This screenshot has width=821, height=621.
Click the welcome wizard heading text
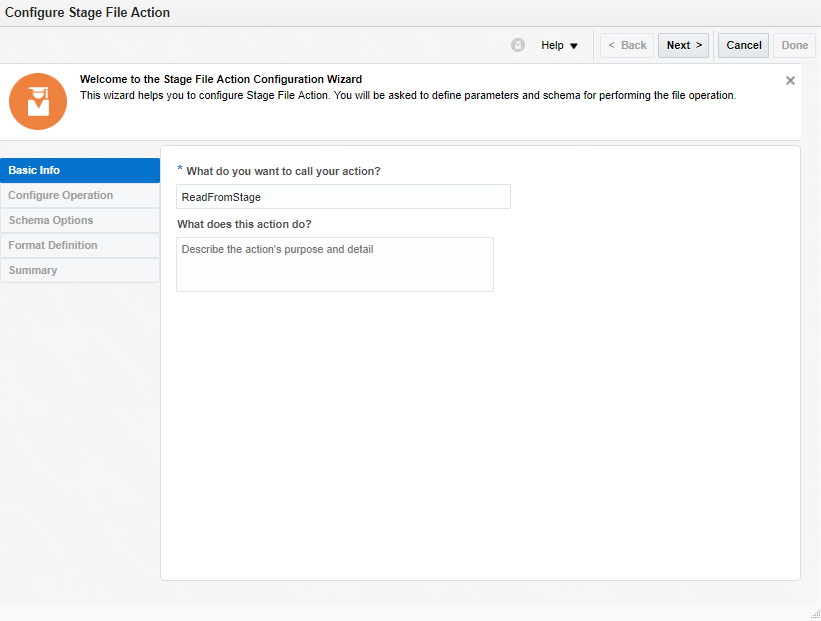click(221, 79)
